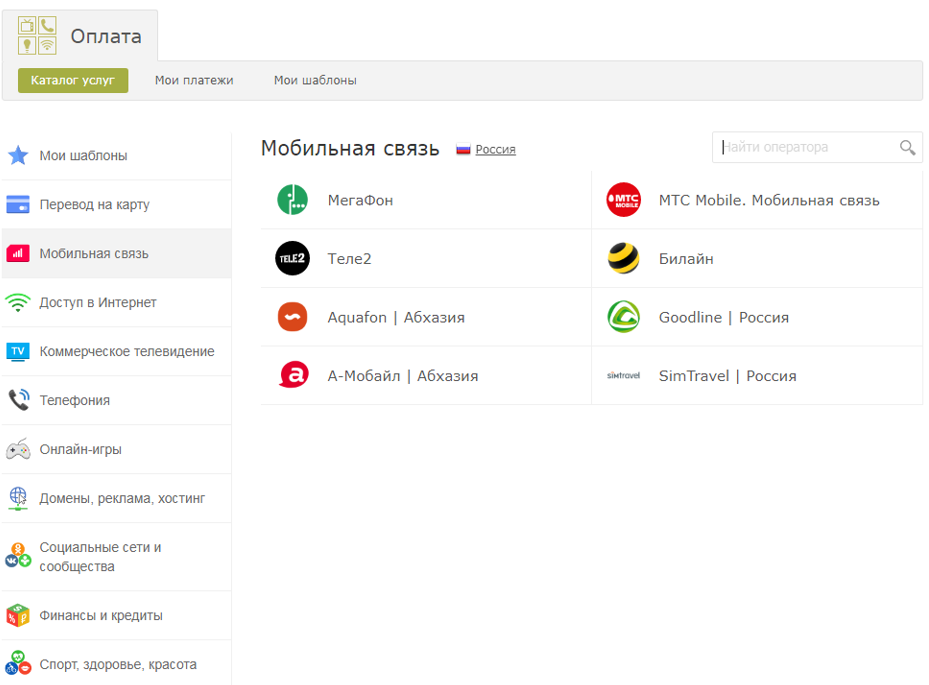Switch to Мои платежи tab
The width and height of the screenshot is (929, 685).
pos(194,80)
